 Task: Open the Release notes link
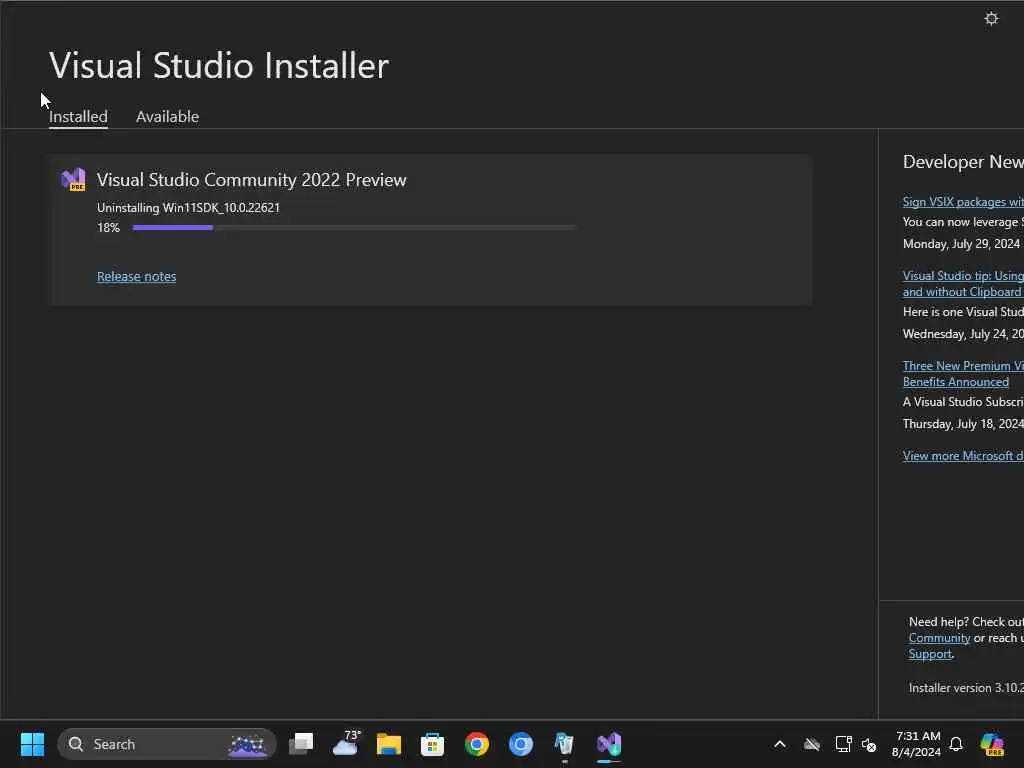coord(136,276)
